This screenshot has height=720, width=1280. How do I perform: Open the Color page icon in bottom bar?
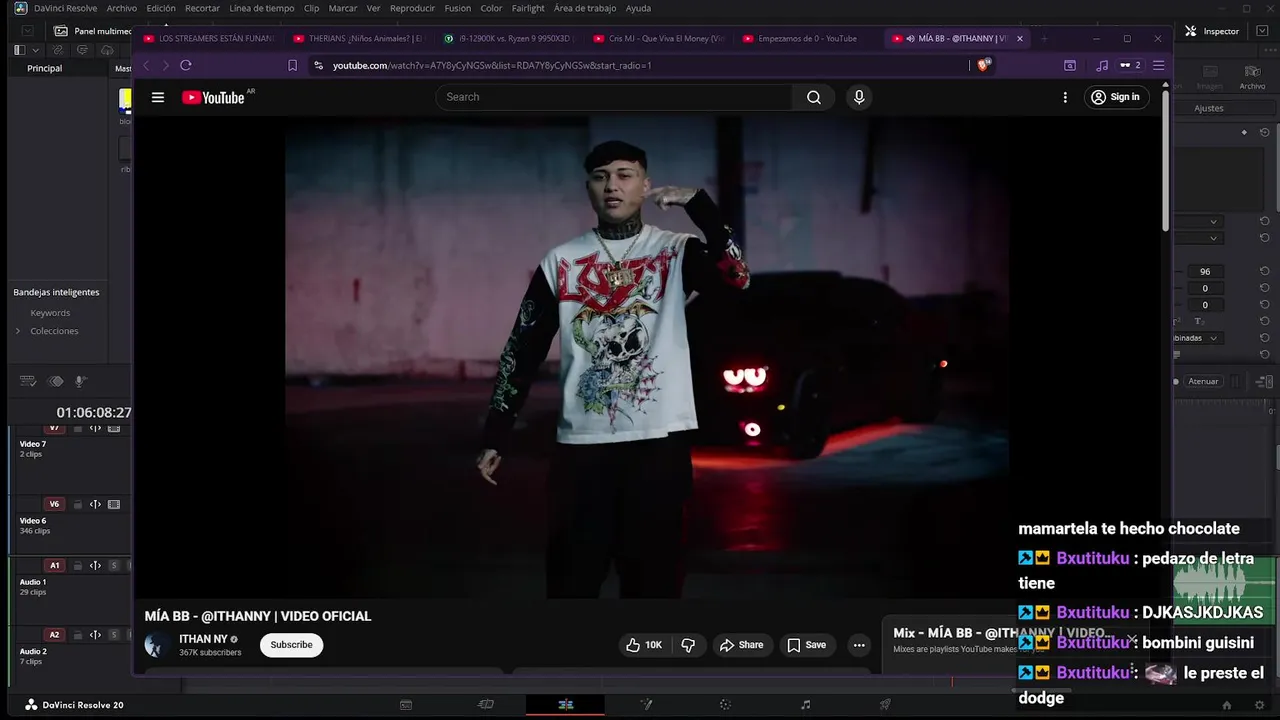click(726, 705)
